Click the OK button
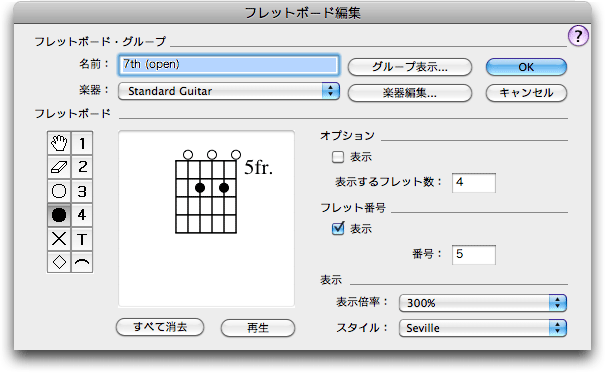Screen dimensions: 605x373 (526, 67)
